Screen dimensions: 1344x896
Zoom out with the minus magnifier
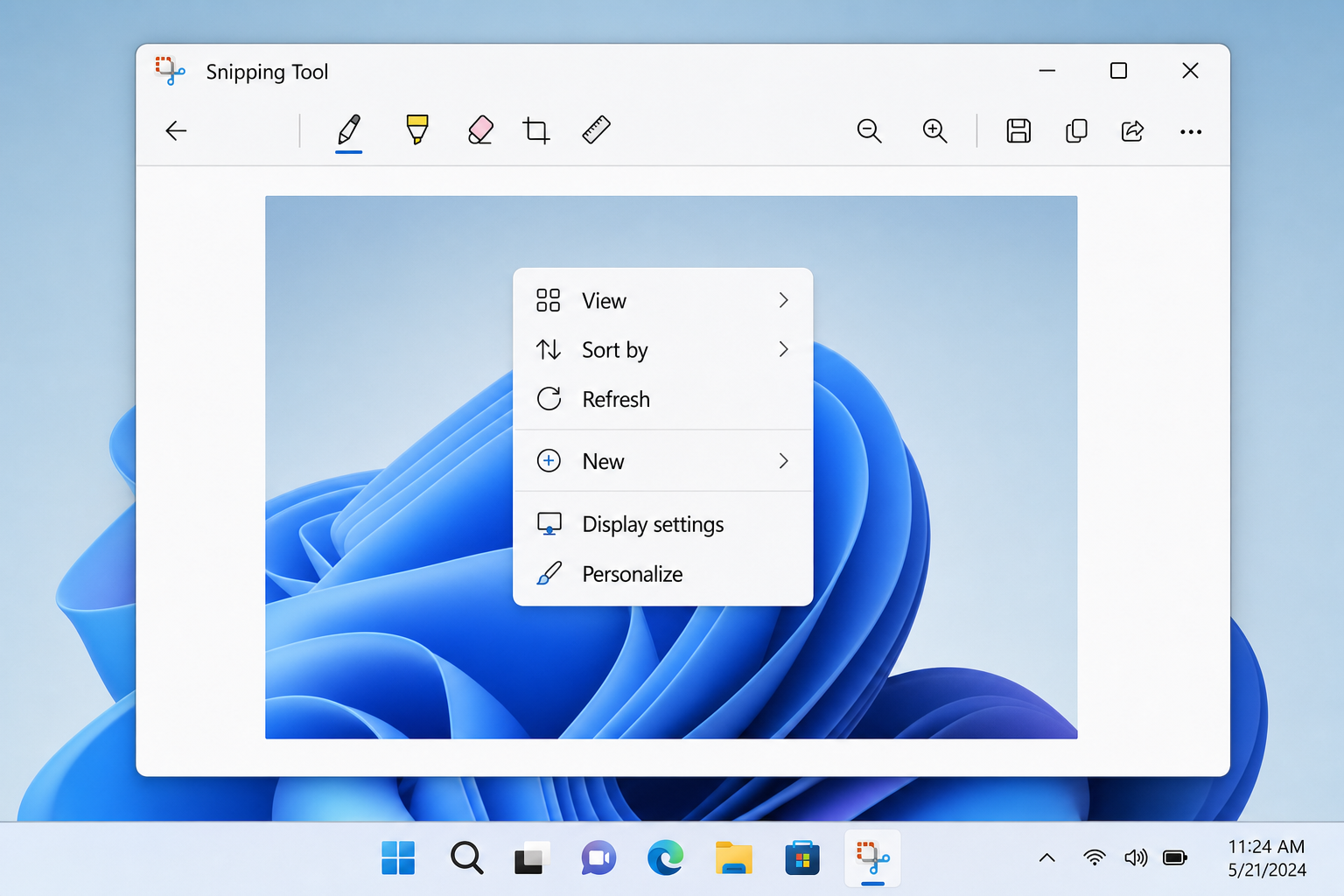869,131
